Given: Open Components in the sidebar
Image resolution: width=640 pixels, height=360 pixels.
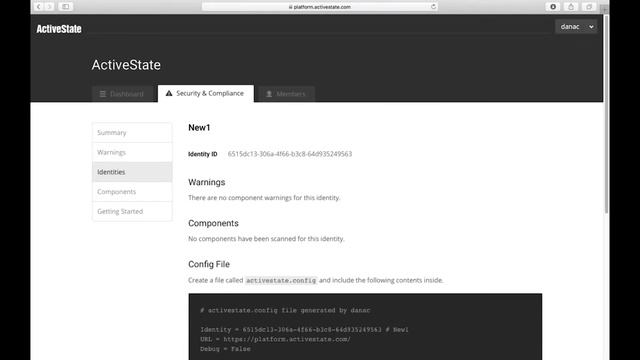Looking at the screenshot, I should (132, 191).
